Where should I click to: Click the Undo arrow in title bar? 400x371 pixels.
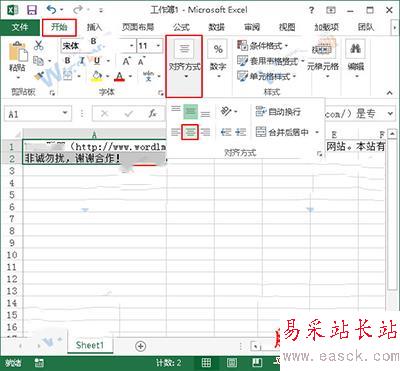click(52, 10)
